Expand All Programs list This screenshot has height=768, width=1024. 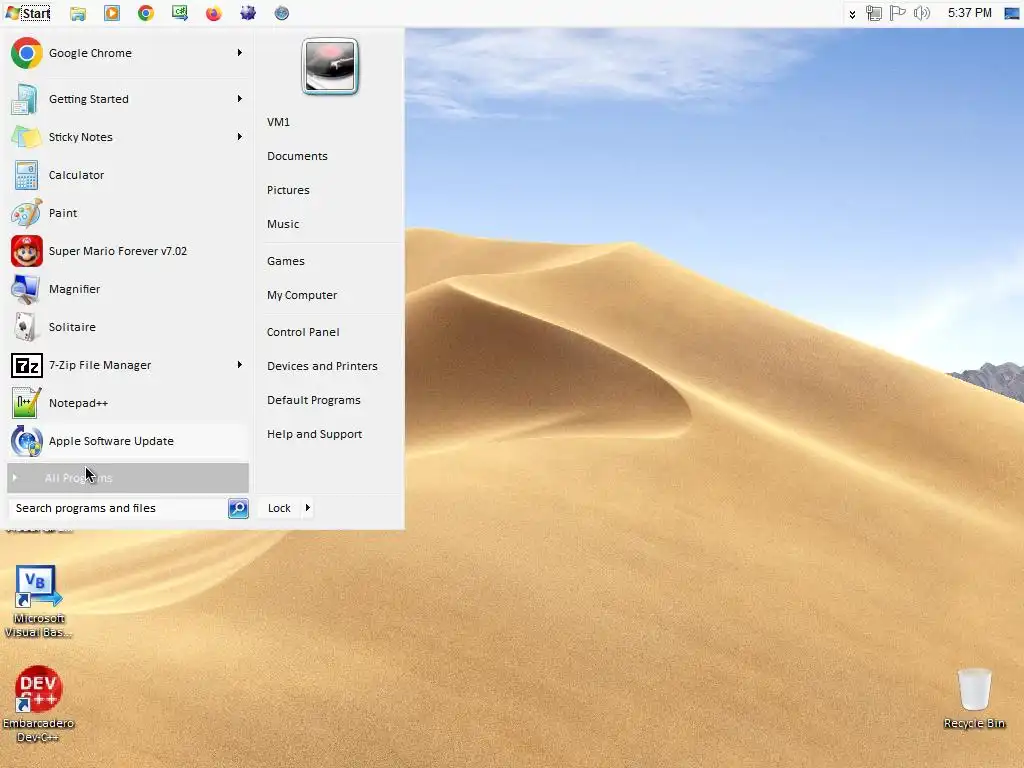click(128, 478)
